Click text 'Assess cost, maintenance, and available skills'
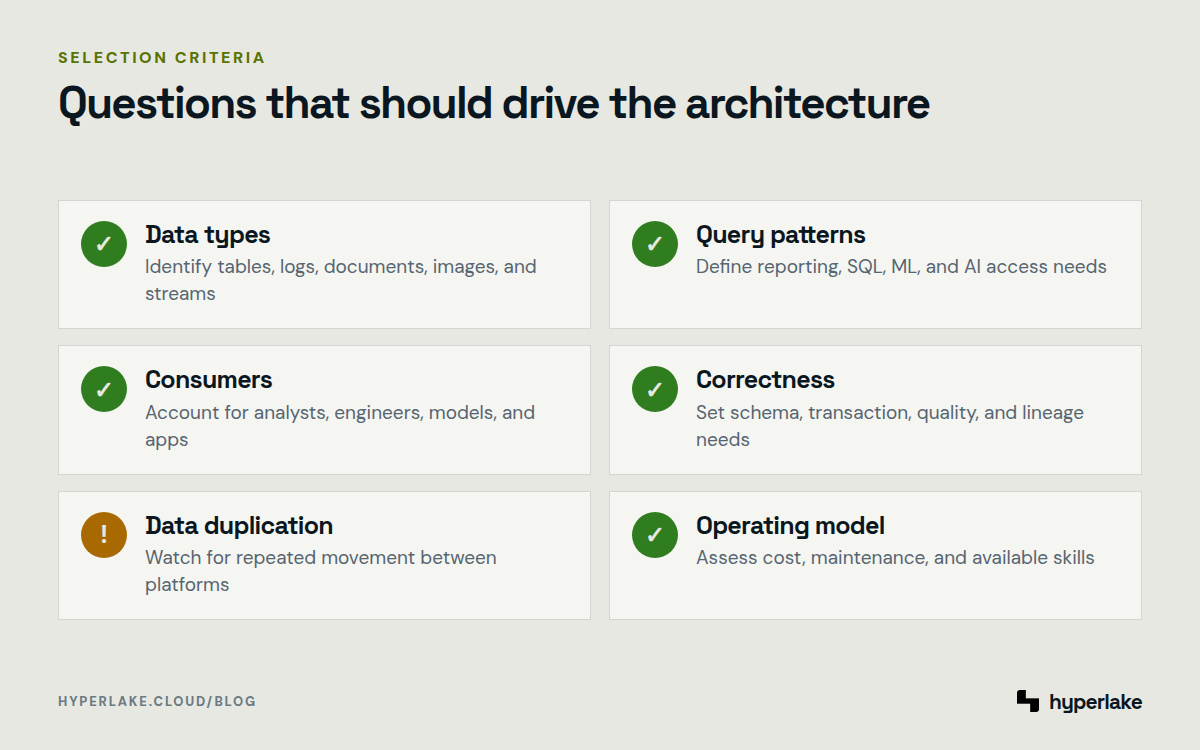 [x=895, y=558]
